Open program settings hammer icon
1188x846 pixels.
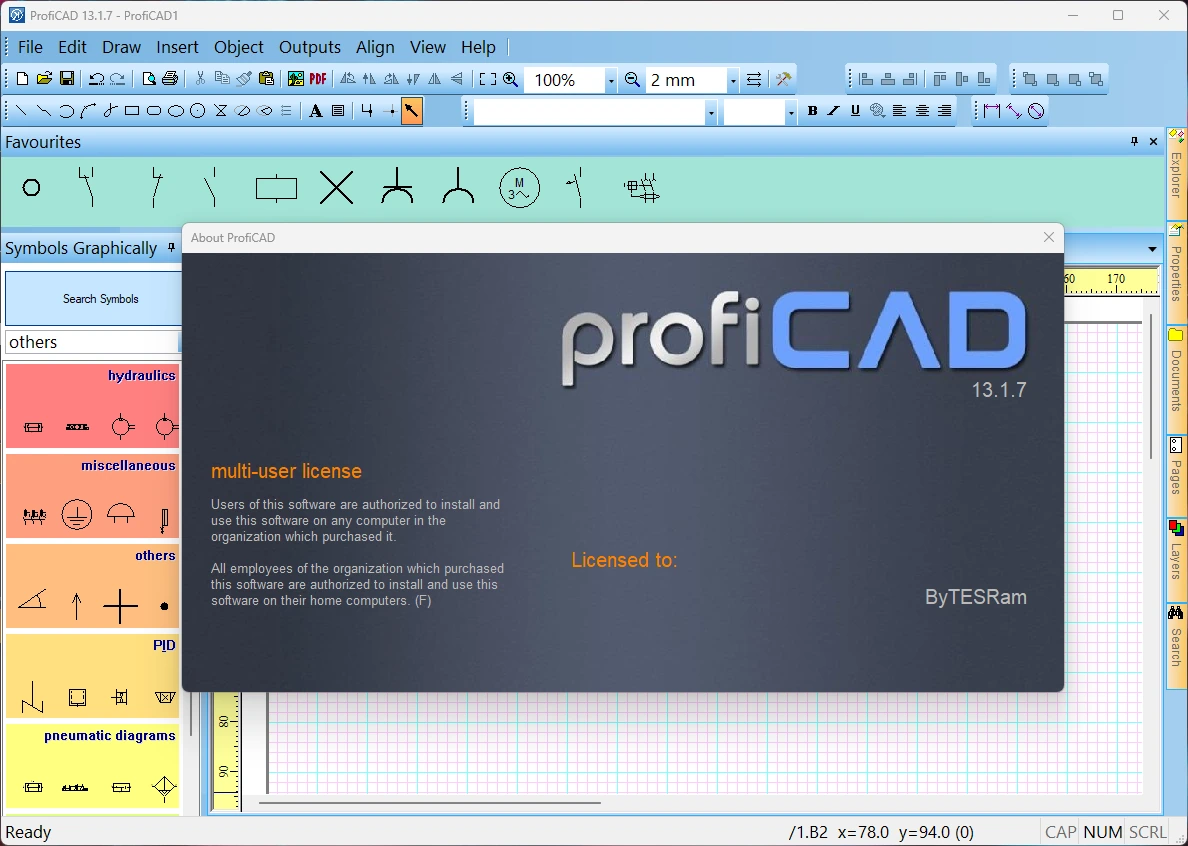(783, 79)
